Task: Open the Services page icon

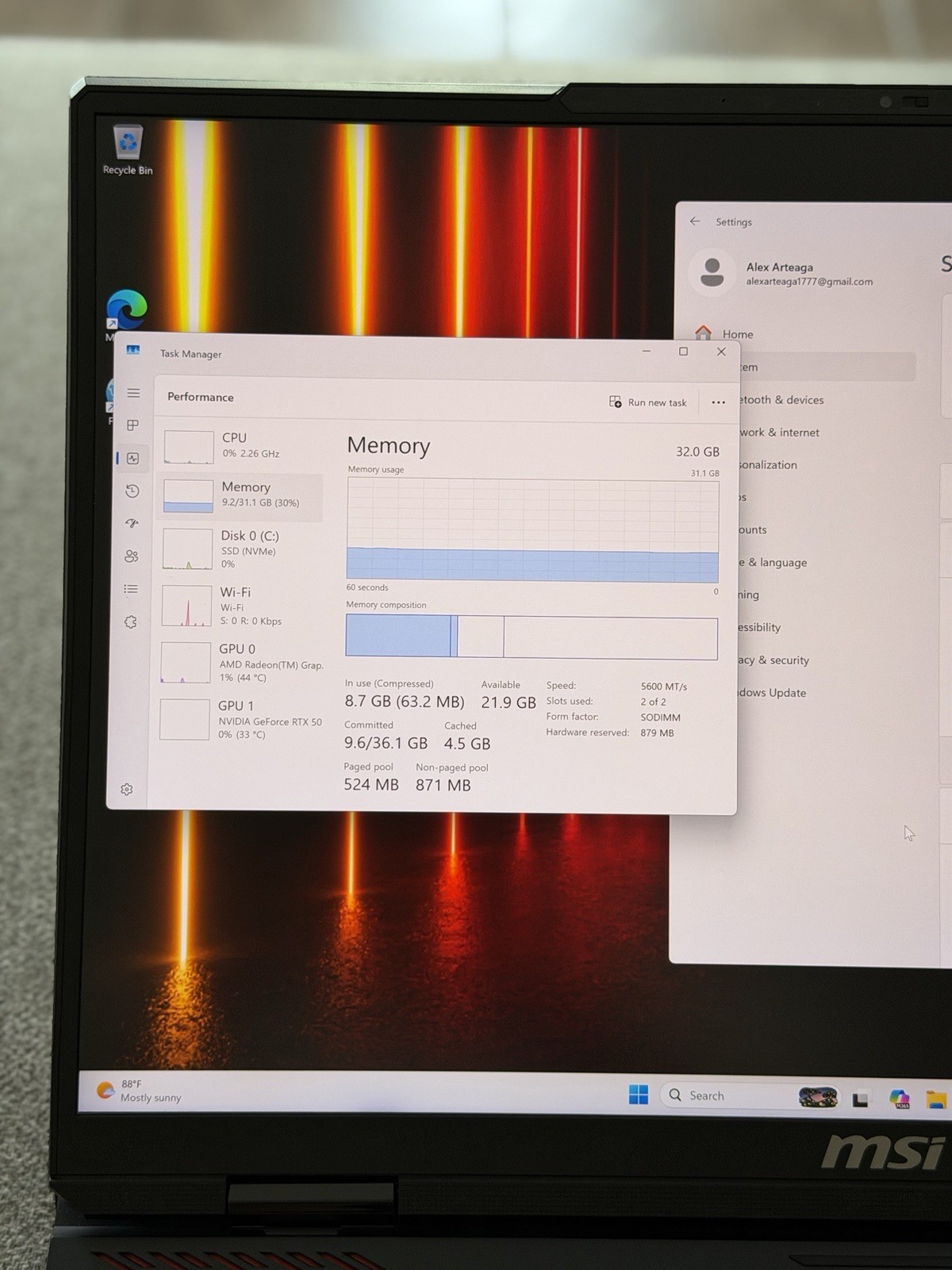Action: (x=131, y=622)
